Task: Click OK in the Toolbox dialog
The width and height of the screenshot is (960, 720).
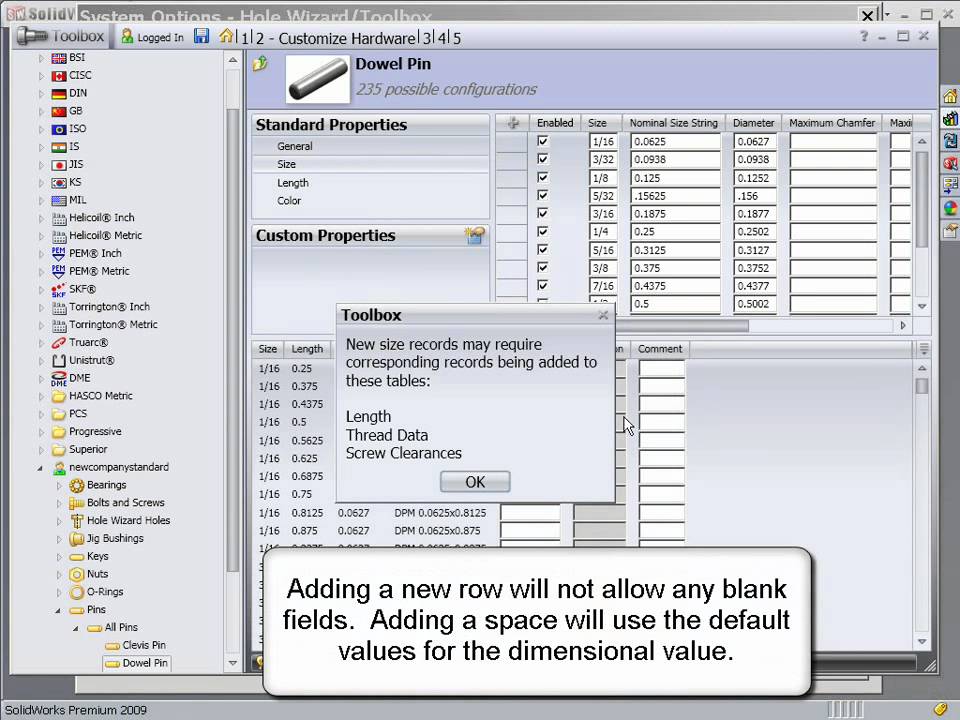Action: tap(475, 482)
